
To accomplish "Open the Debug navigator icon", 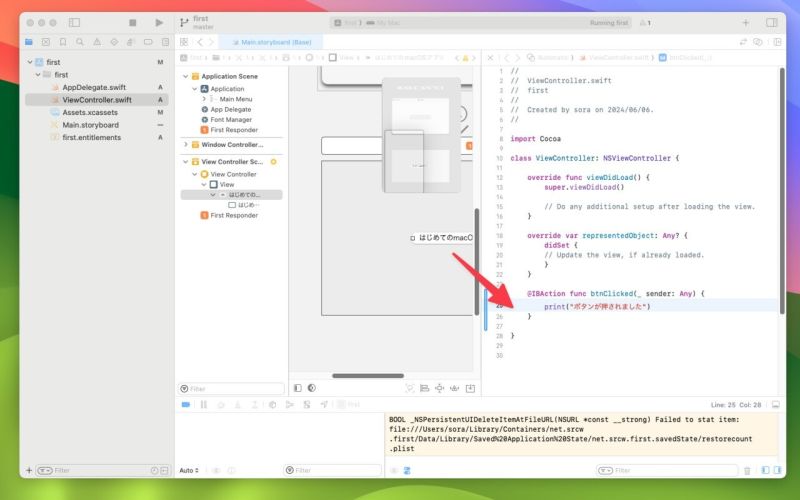I will click(x=131, y=42).
